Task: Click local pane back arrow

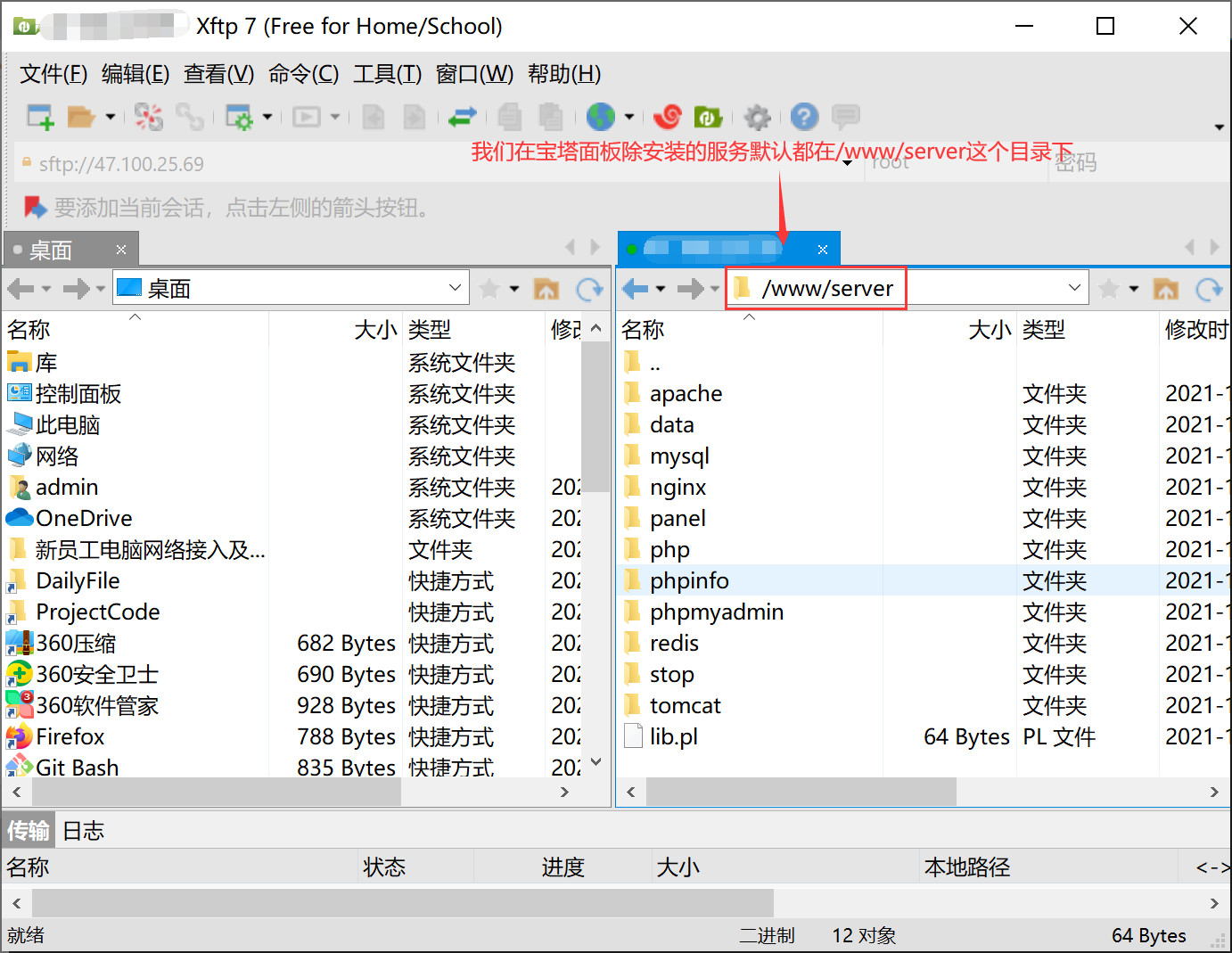Action: click(x=21, y=288)
